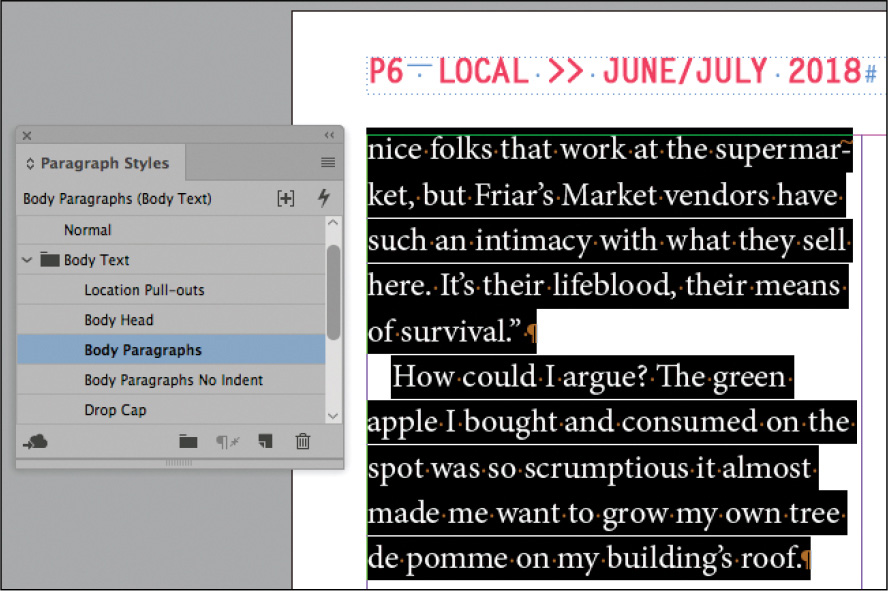Click in 'here. It's their lifeblood, their means' line
This screenshot has height=591, width=888.
(608, 286)
